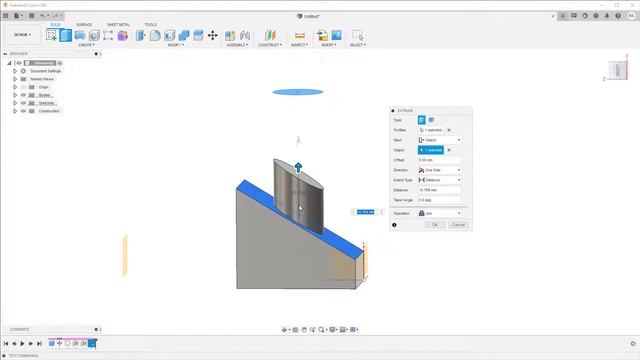
Task: Undo the last action
Action: pos(42,16)
